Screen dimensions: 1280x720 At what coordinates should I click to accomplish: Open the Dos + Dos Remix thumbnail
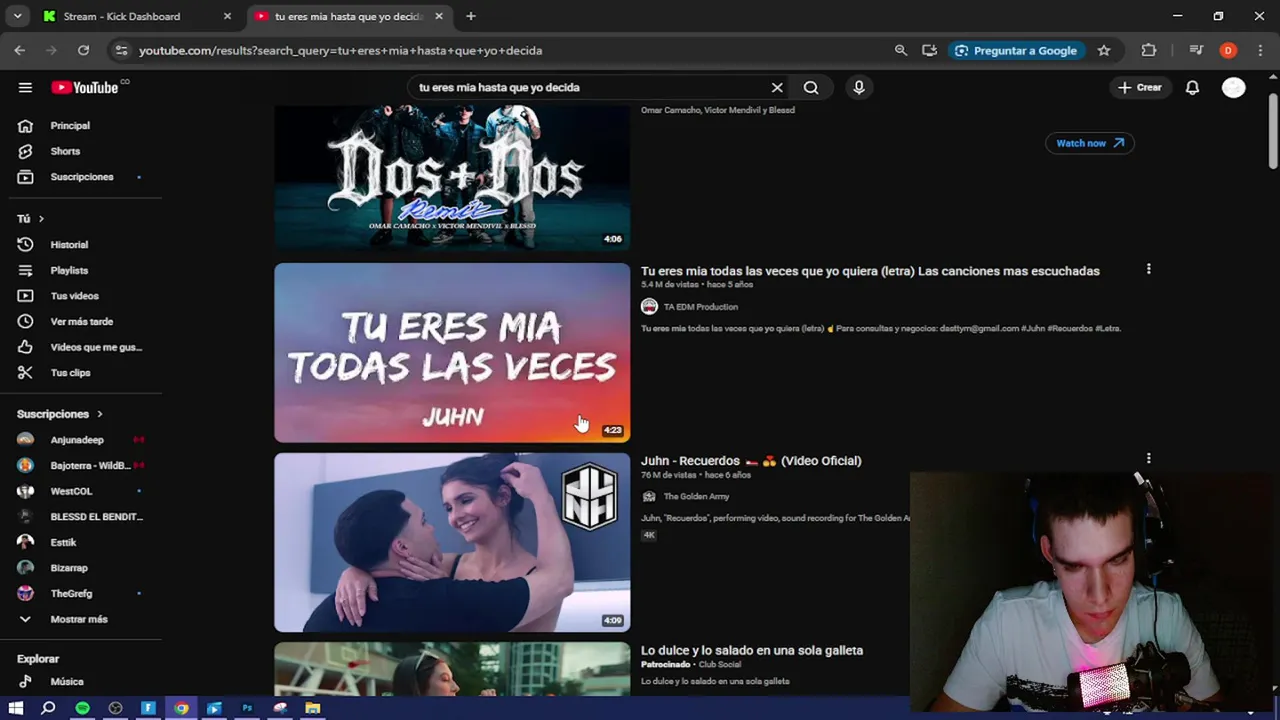coord(452,177)
